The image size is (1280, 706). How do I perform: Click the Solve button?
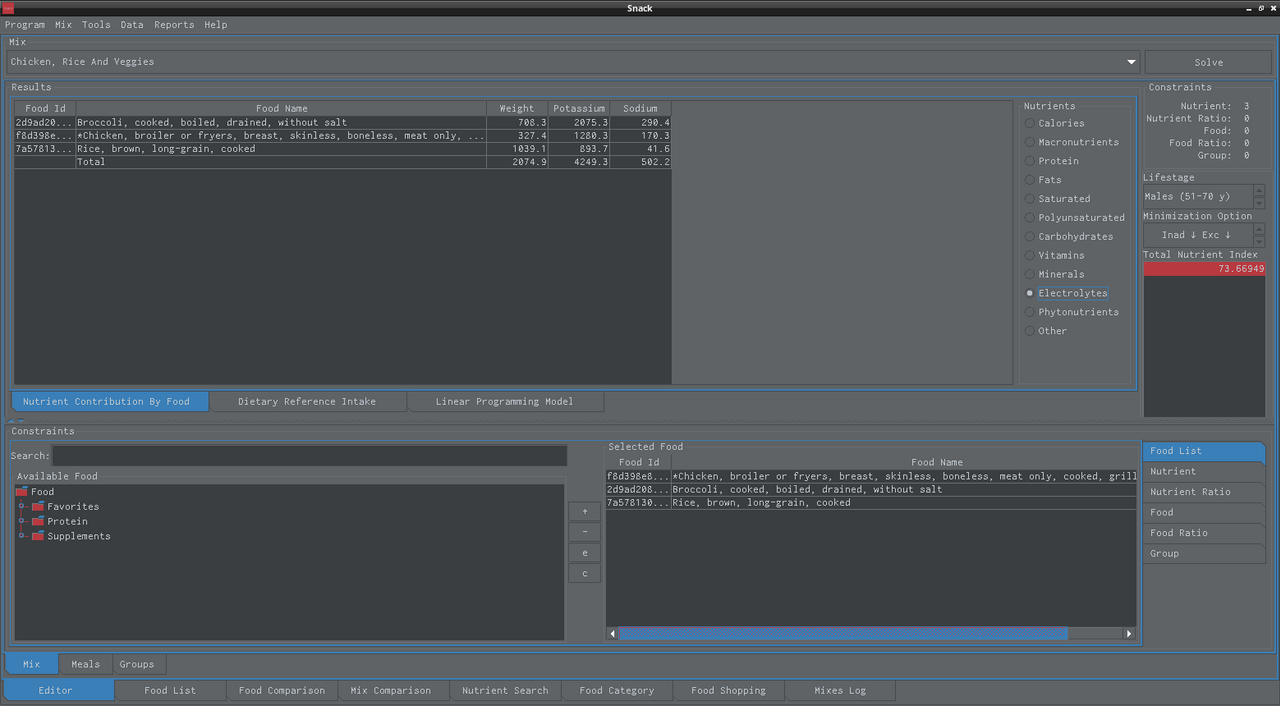click(1208, 62)
